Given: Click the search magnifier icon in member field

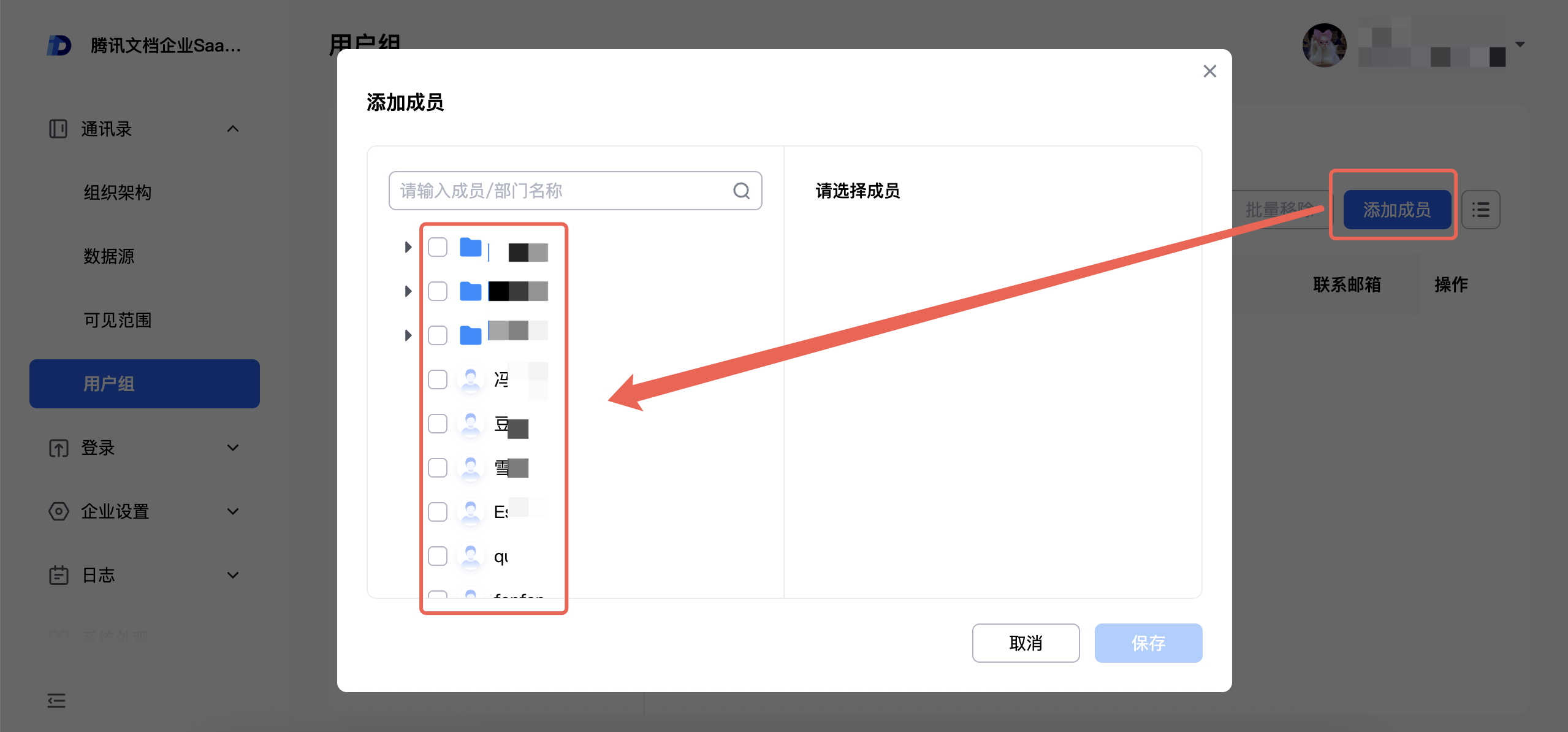Looking at the screenshot, I should (x=741, y=191).
